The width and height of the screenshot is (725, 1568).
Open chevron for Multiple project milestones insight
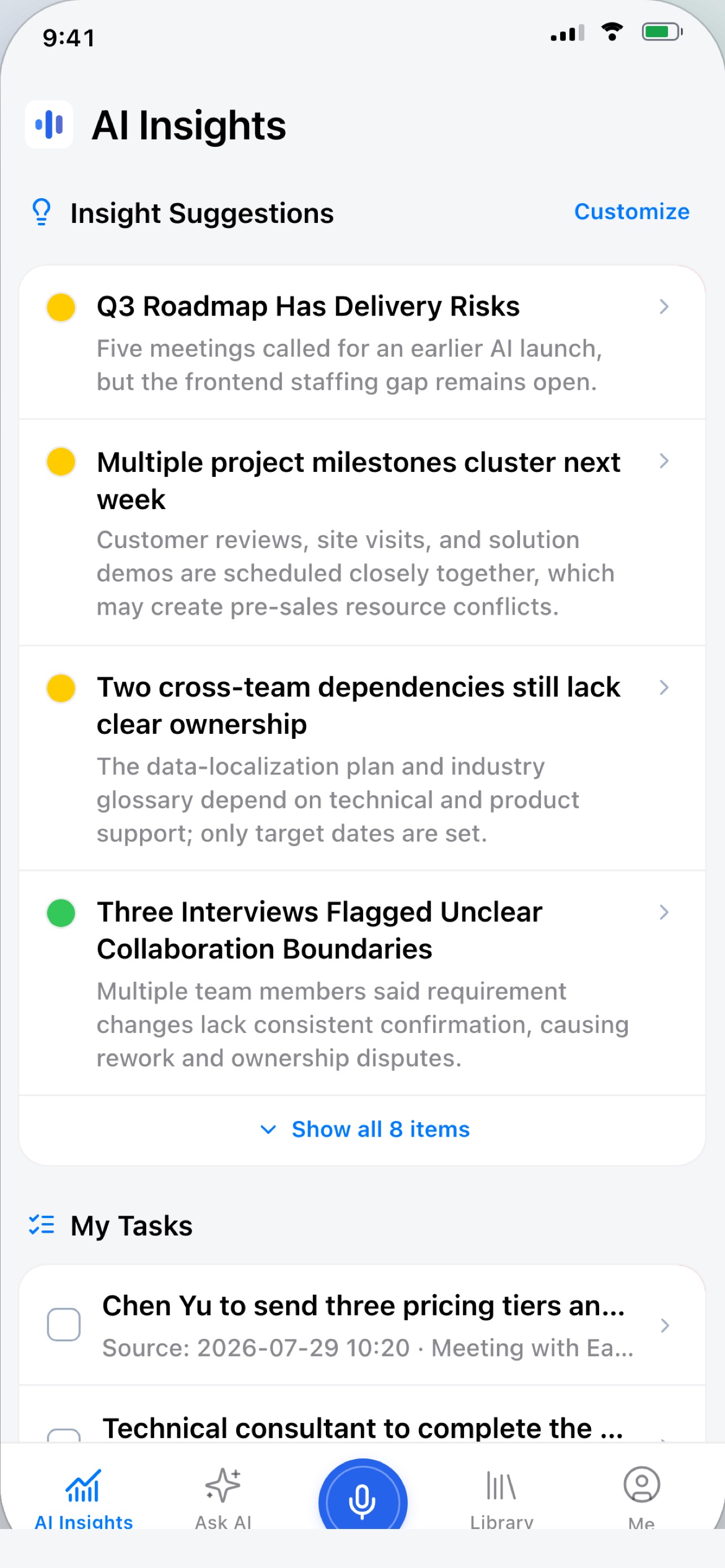click(x=664, y=461)
